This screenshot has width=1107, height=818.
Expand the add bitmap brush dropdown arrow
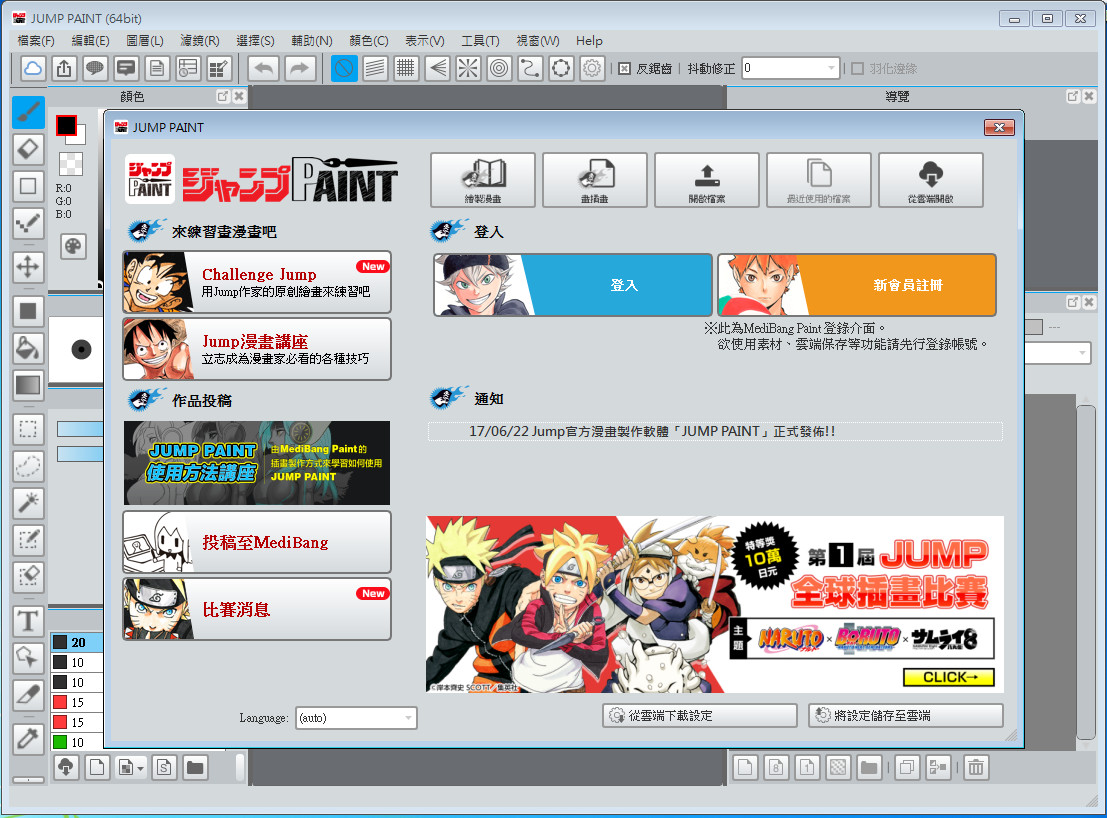[x=141, y=767]
